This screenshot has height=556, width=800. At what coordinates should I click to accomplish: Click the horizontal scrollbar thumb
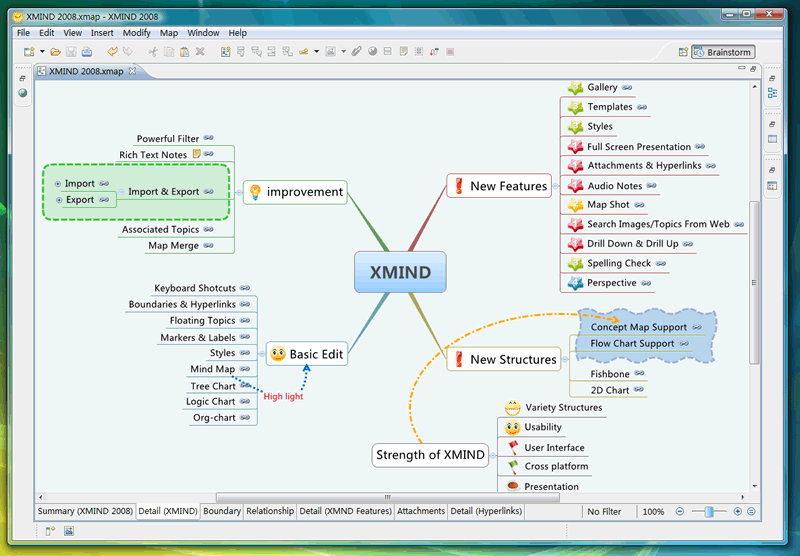click(x=388, y=497)
